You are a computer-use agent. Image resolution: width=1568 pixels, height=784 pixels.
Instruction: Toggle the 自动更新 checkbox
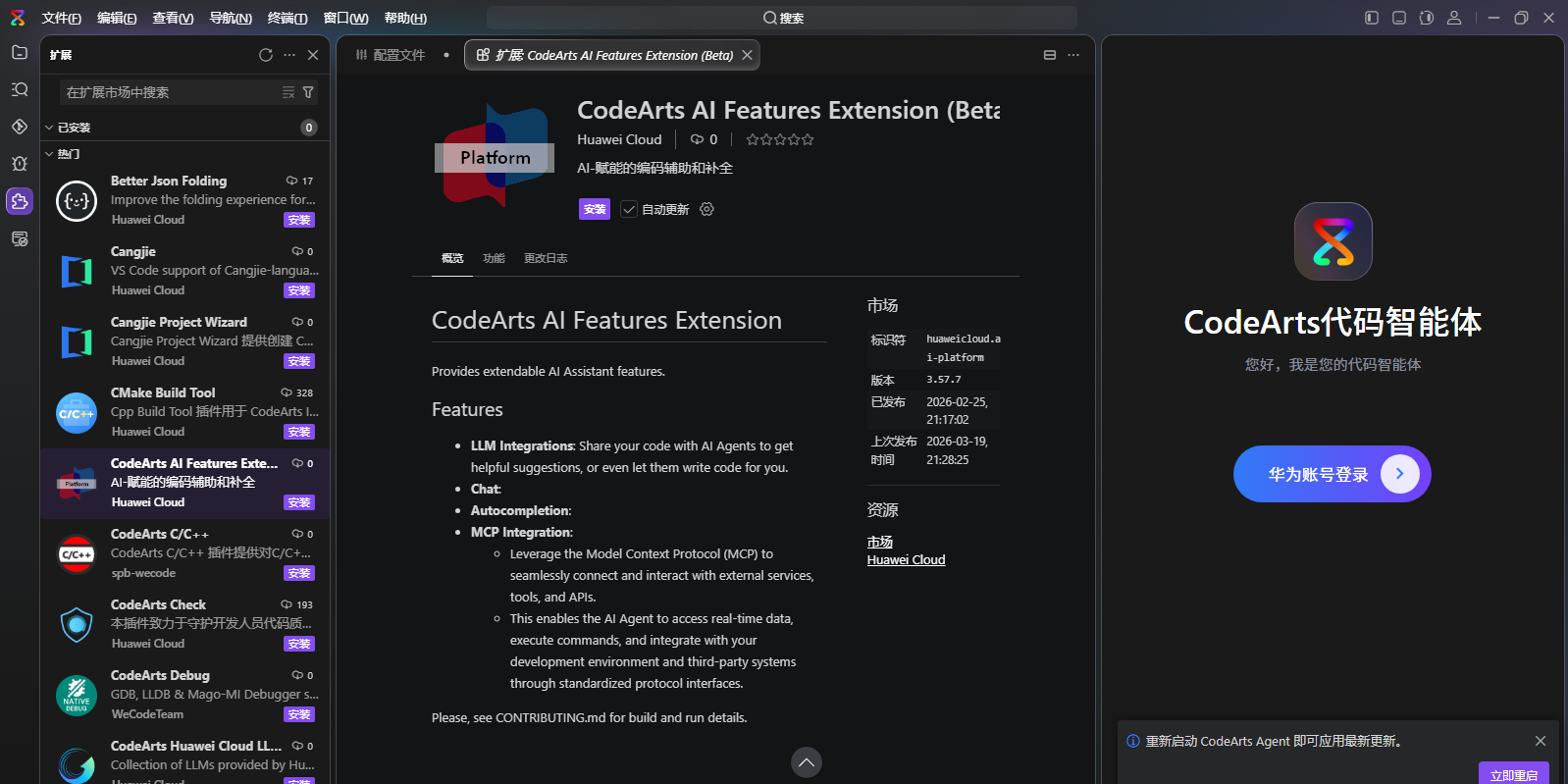coord(629,209)
